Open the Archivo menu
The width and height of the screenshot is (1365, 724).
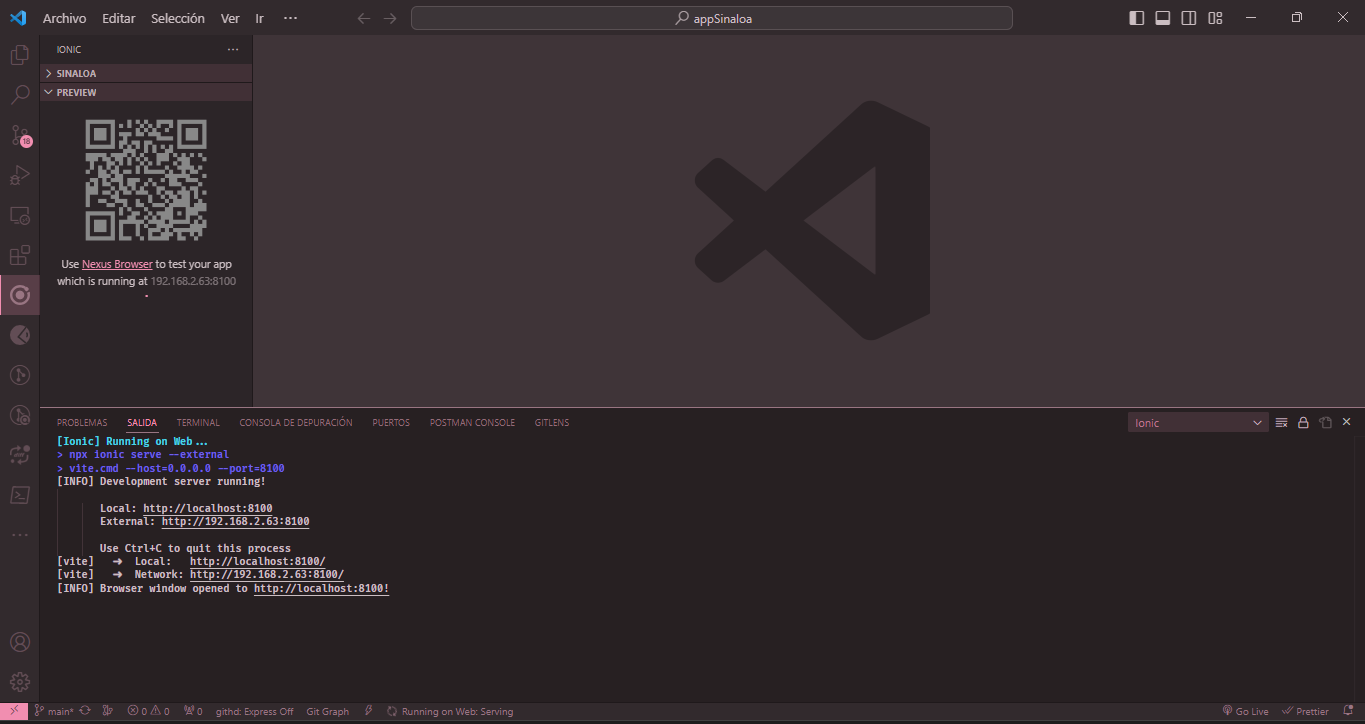[x=64, y=18]
